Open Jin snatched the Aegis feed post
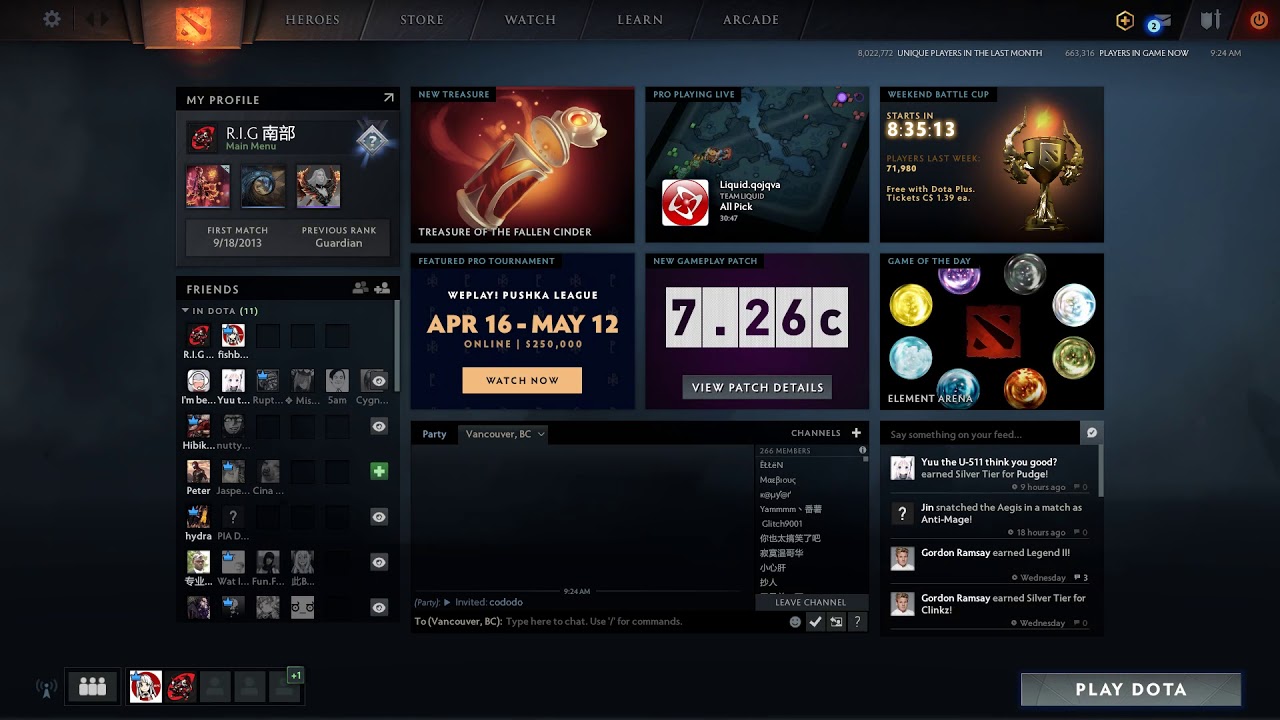The image size is (1280, 720). point(991,519)
